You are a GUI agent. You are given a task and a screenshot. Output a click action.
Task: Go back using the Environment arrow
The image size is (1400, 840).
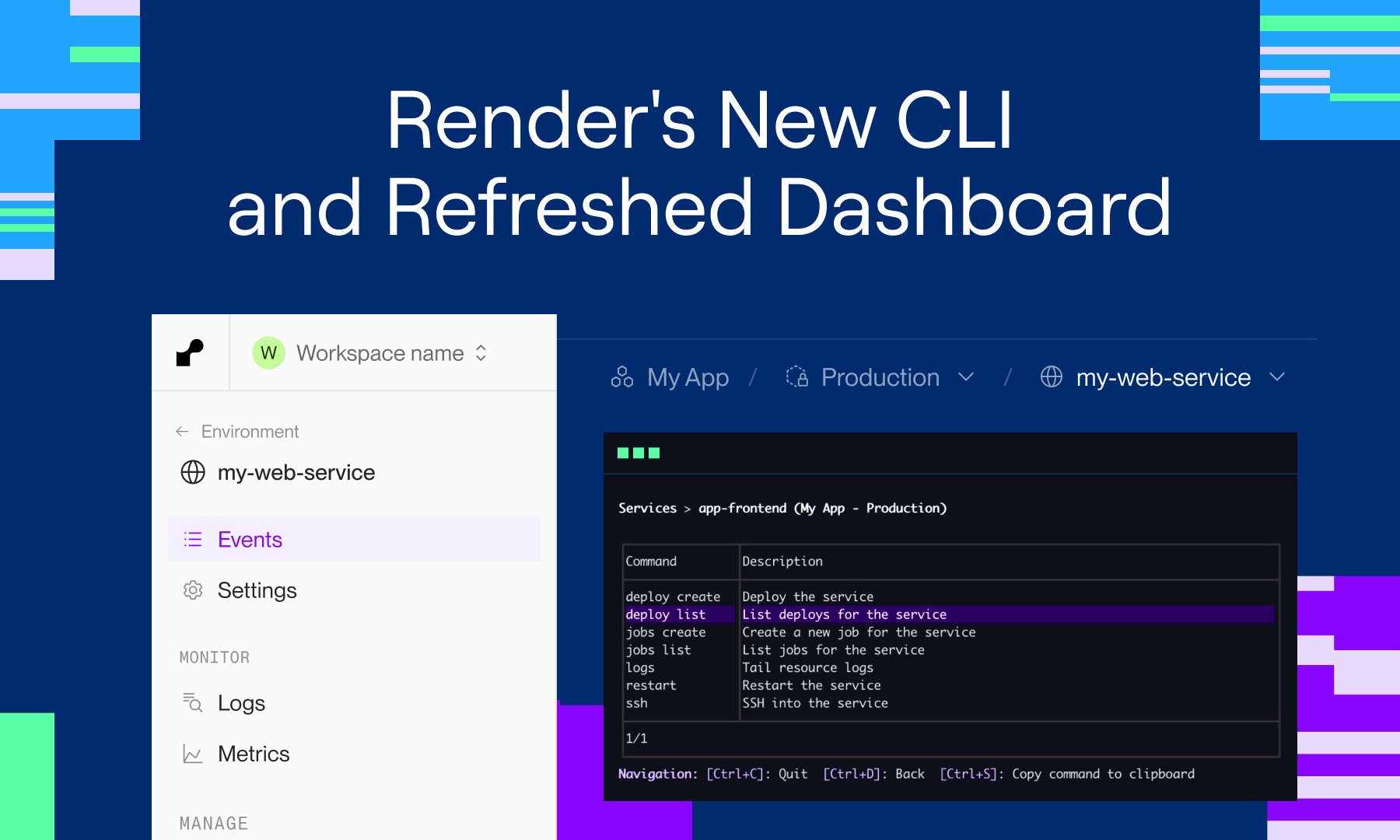(x=182, y=432)
